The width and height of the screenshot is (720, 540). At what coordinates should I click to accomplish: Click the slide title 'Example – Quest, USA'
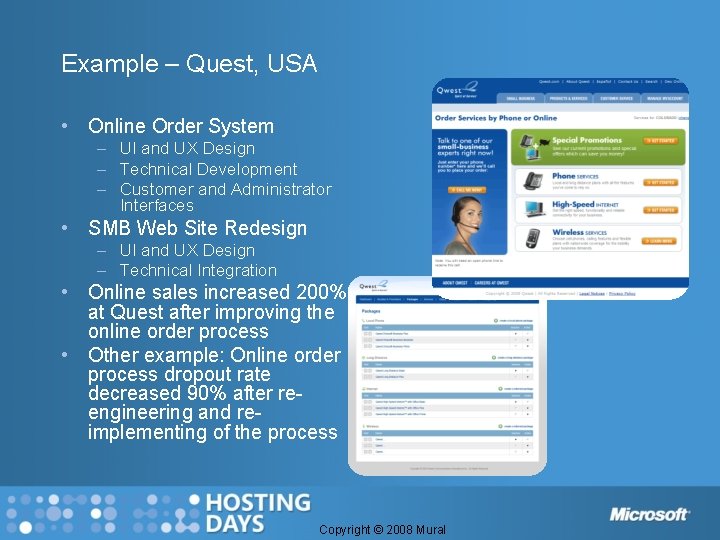coord(189,63)
